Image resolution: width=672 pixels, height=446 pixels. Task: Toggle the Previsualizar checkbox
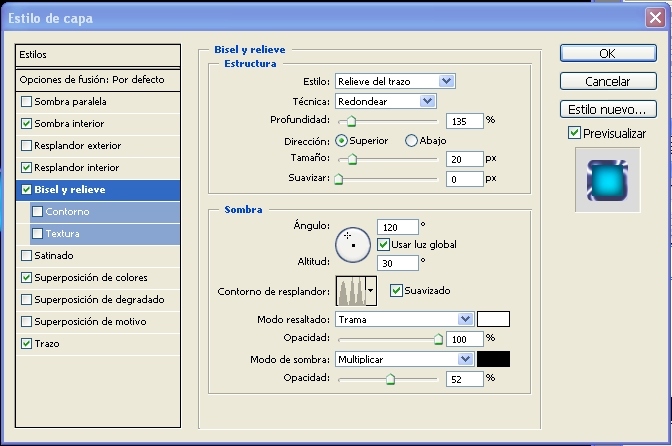[574, 133]
